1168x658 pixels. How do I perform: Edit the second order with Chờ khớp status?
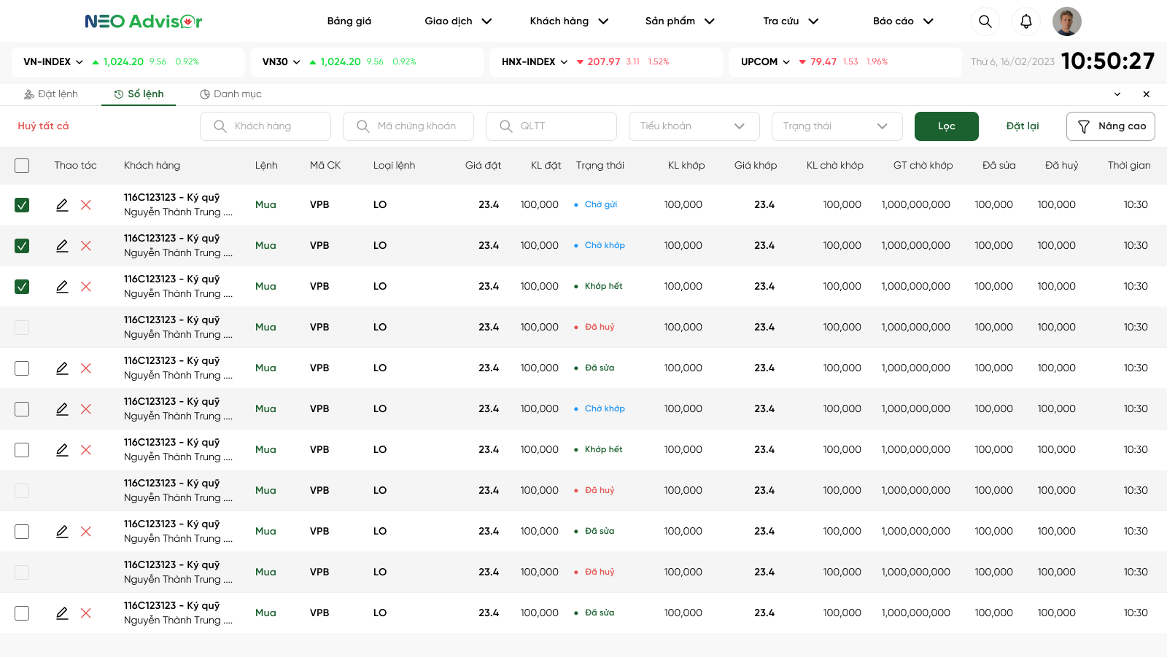coord(62,246)
